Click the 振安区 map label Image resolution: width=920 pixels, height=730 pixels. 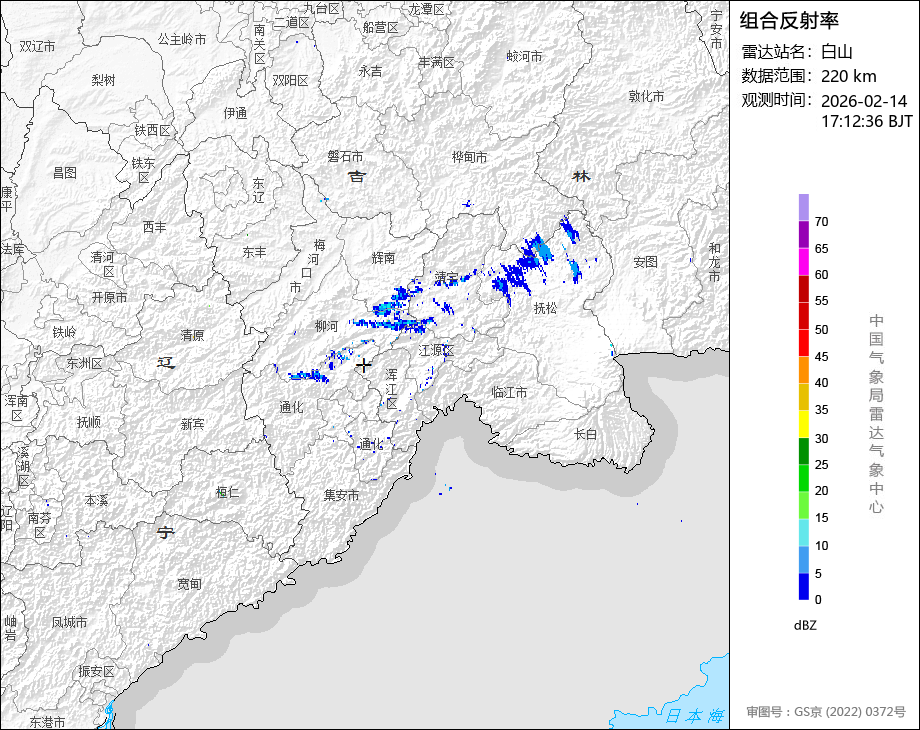pos(96,671)
